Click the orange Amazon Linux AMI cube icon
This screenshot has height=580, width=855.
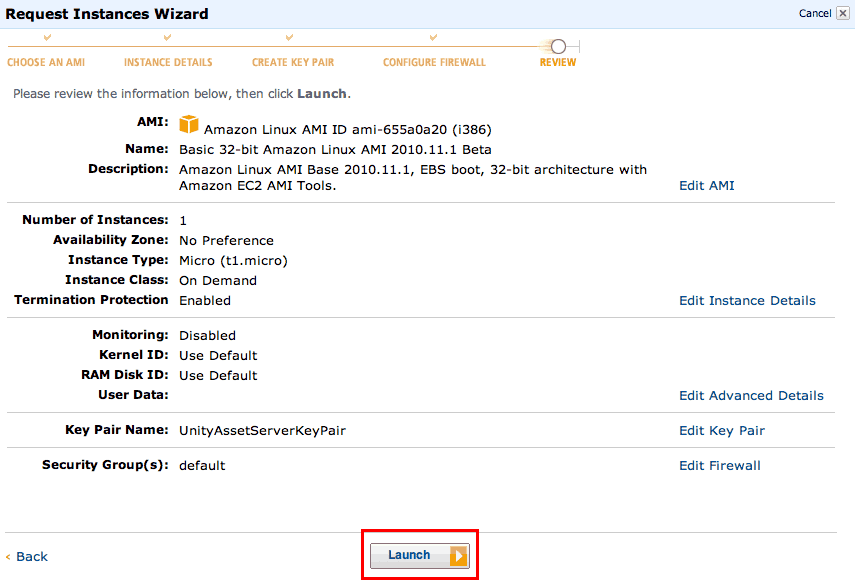(x=189, y=125)
